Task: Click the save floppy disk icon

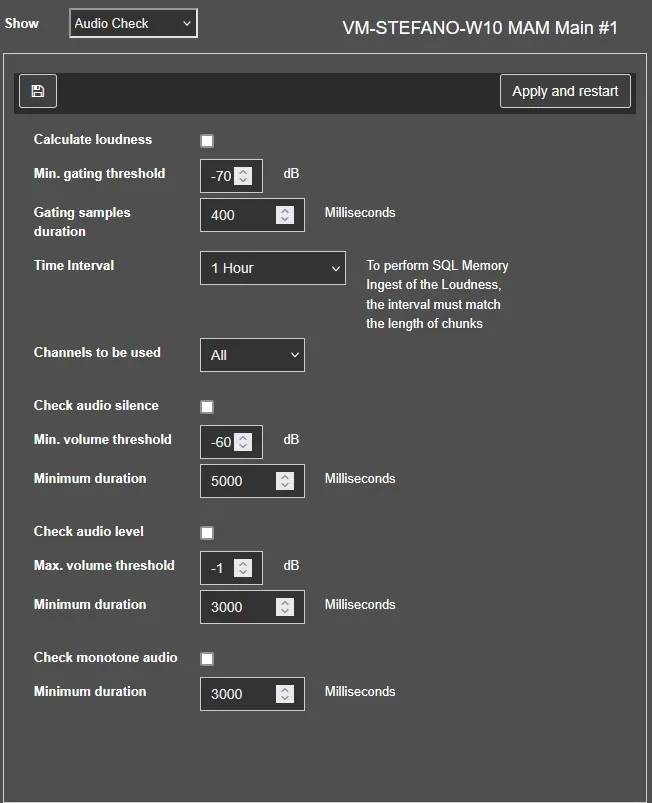Action: coord(38,91)
